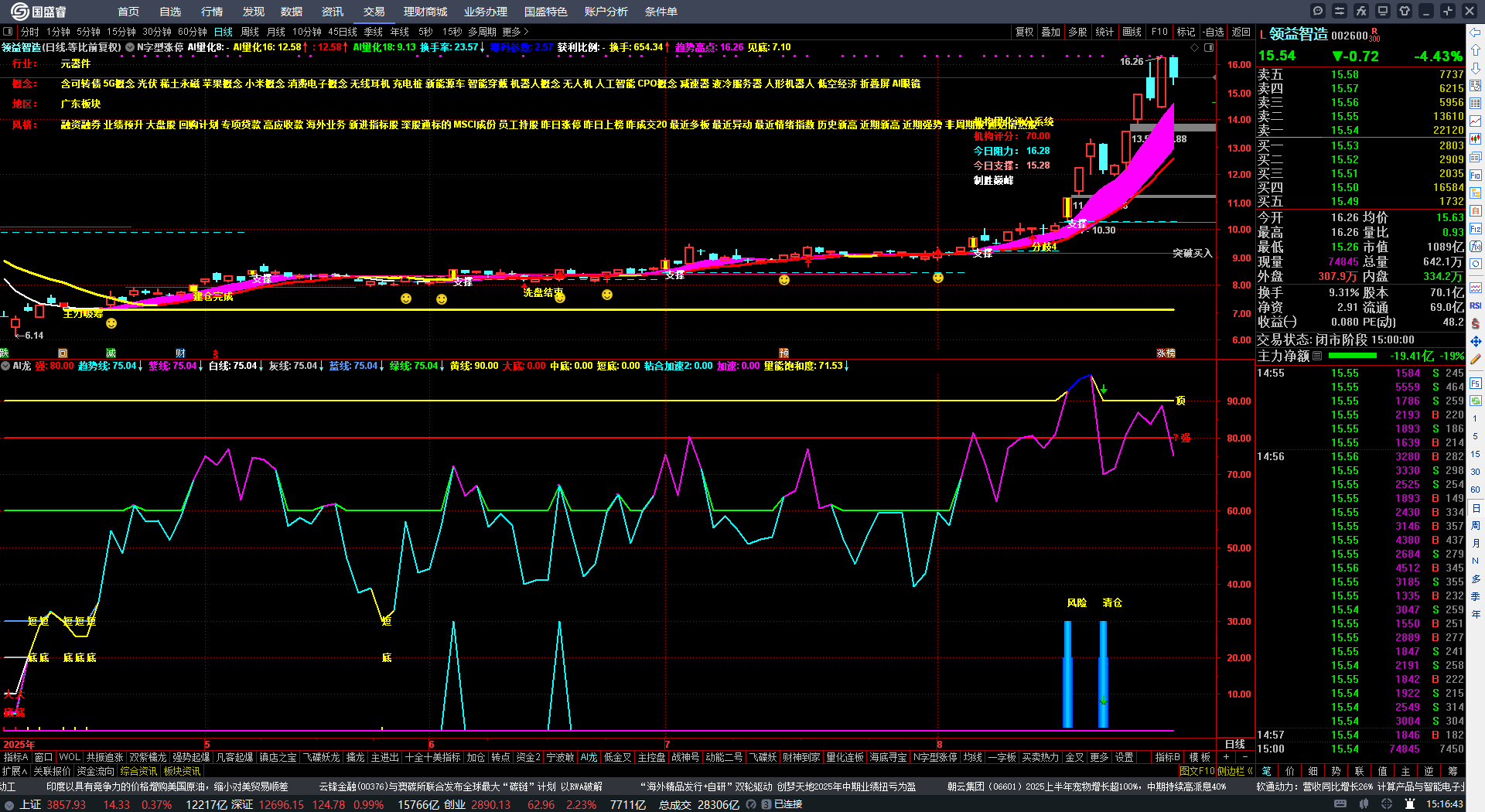Click the up arrow for previous stock

pos(1476,50)
